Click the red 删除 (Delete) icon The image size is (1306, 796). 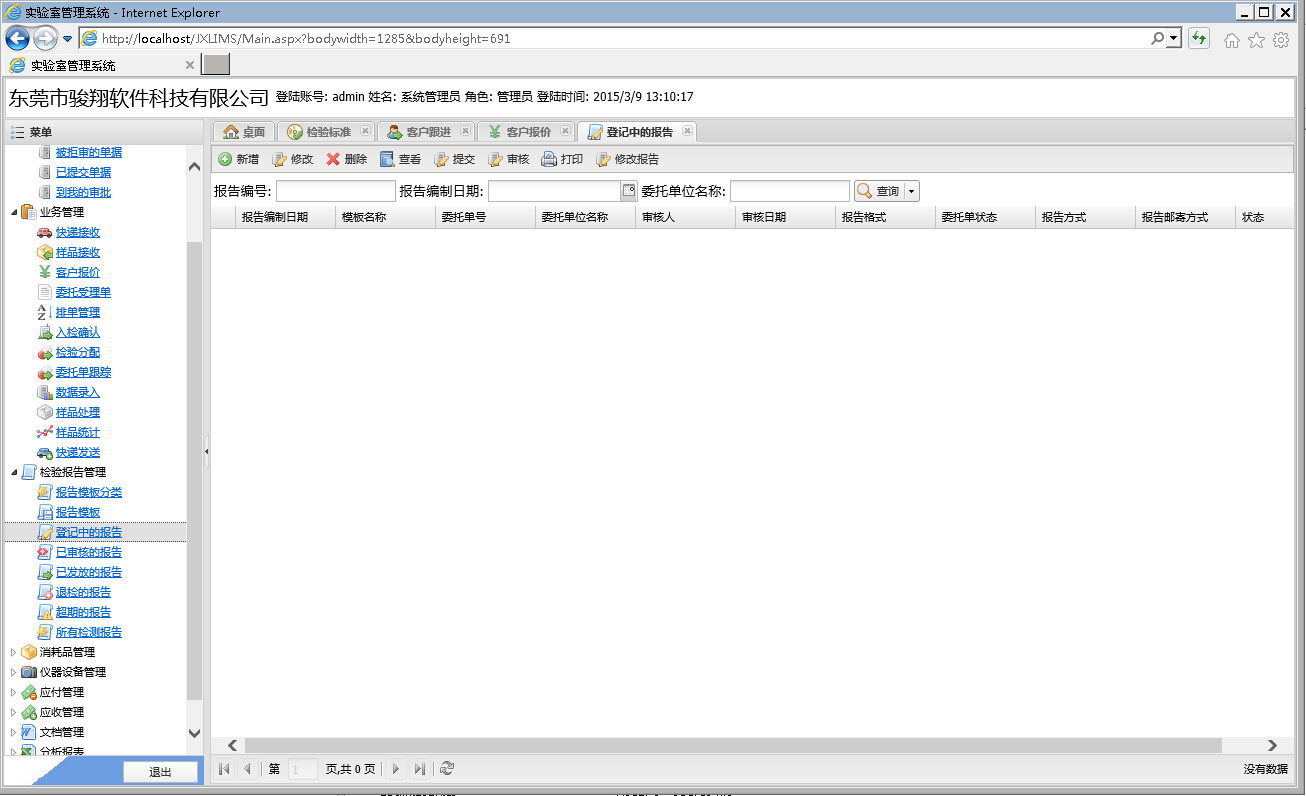pos(334,159)
